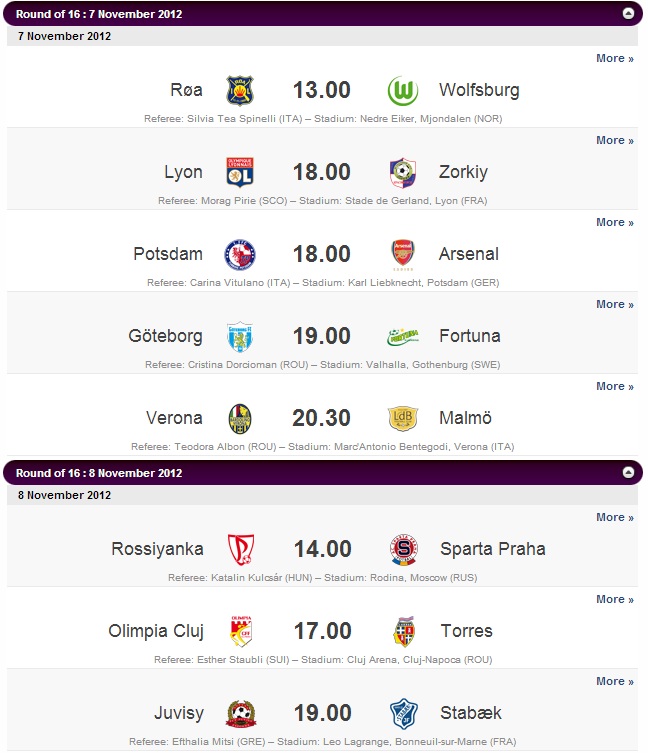Open More for Røa vs Wolfsburg

614,58
